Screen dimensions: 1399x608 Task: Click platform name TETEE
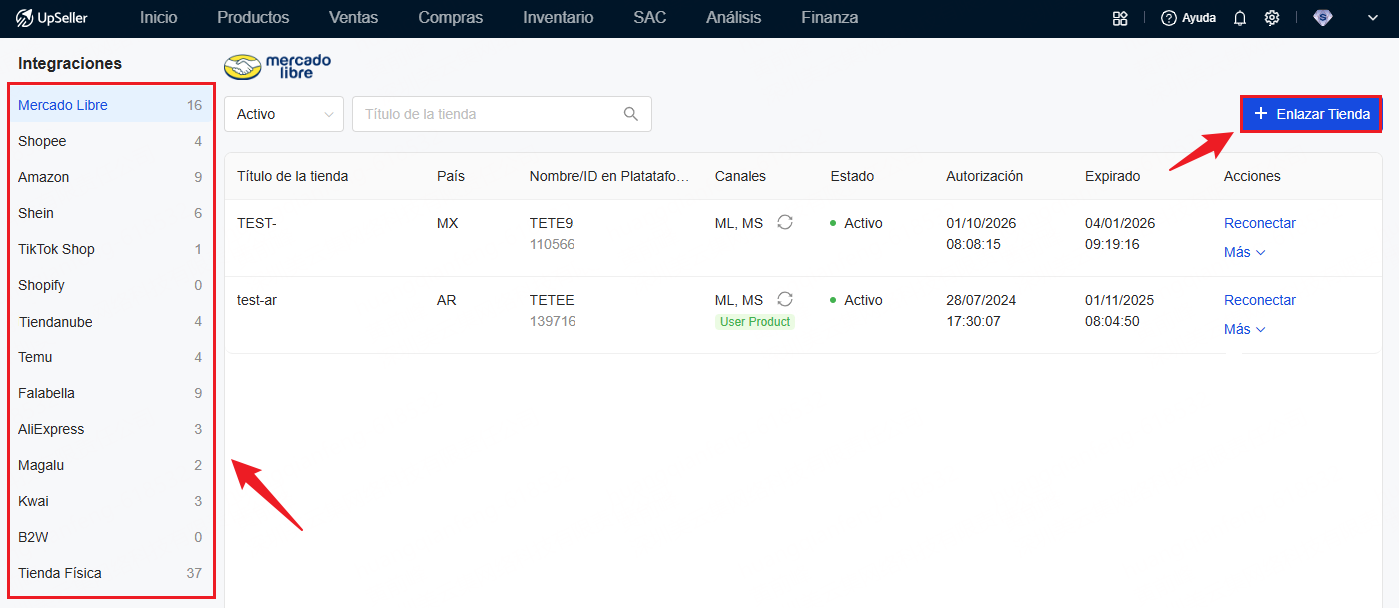pos(552,300)
